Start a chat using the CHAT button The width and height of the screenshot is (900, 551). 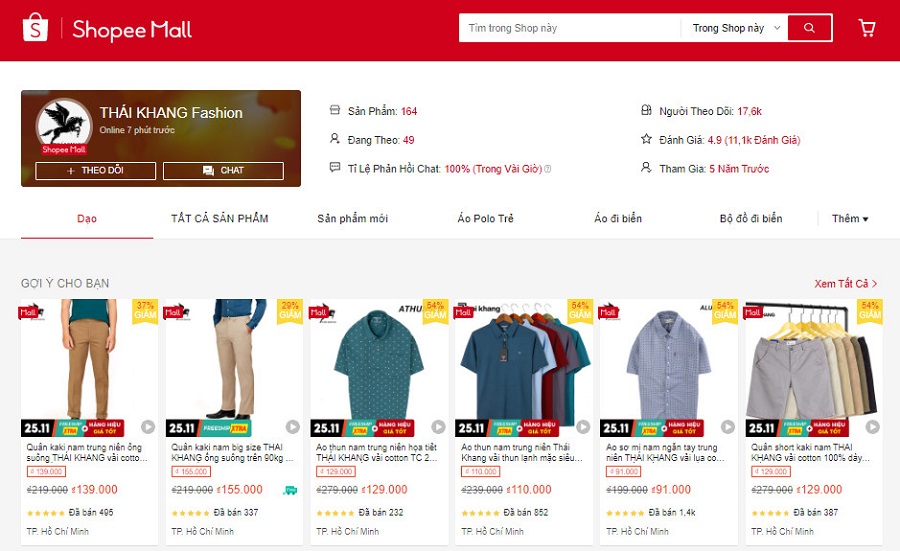pyautogui.click(x=223, y=171)
